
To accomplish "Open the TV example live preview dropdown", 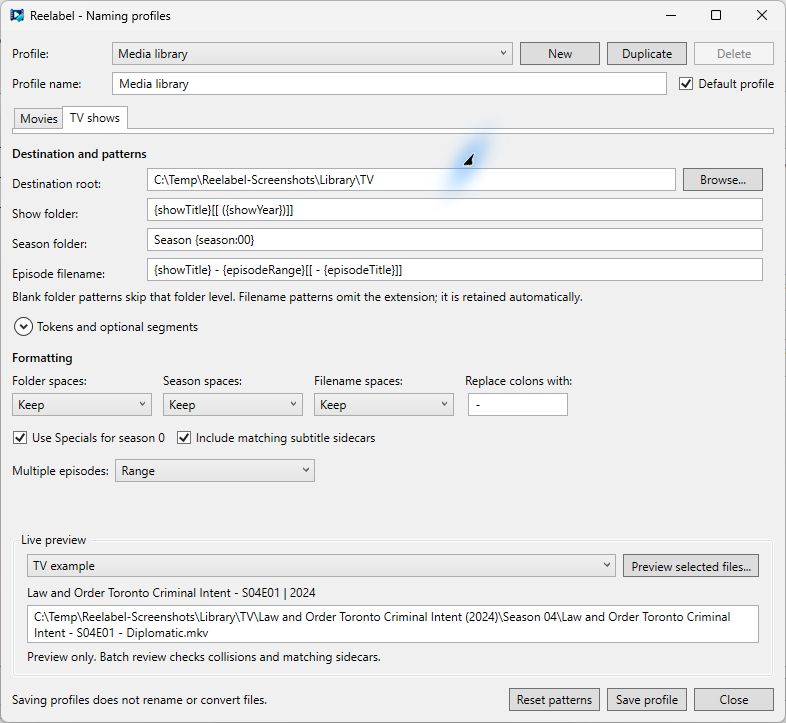I will [321, 566].
